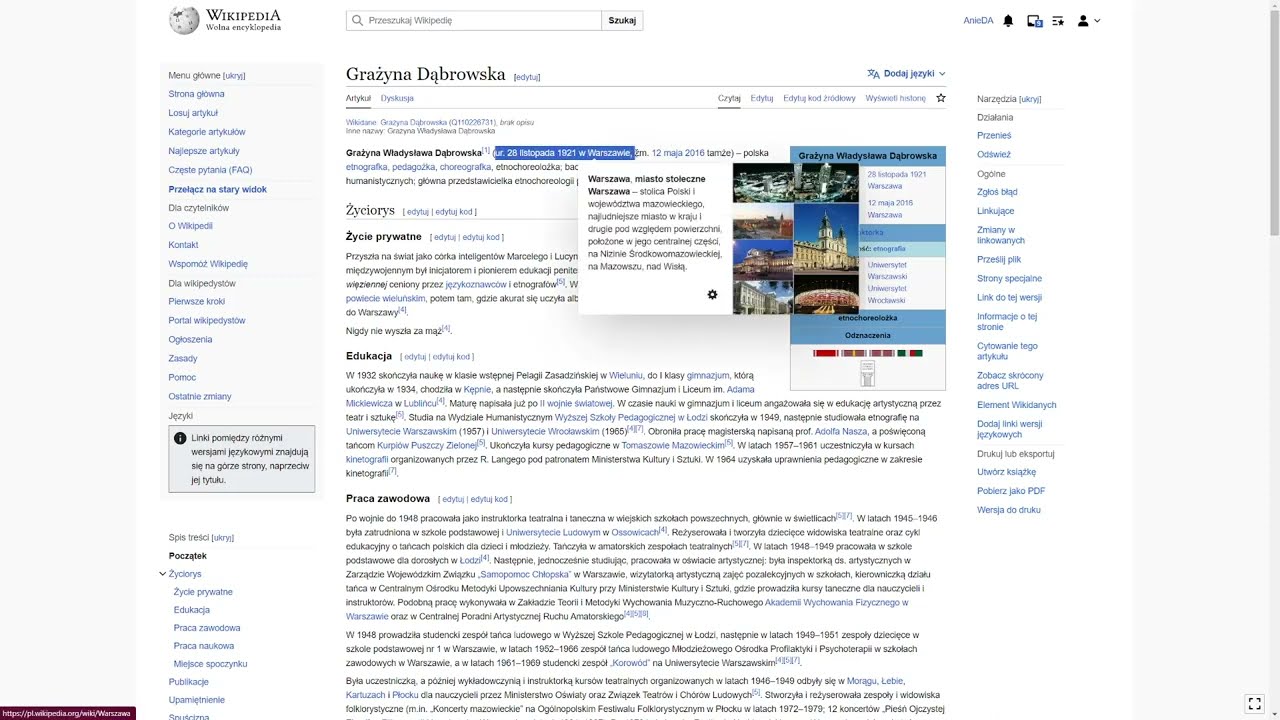Open Akademii Wychowania Fizycznego link
Screen dimensions: 1280x720
(x=836, y=602)
